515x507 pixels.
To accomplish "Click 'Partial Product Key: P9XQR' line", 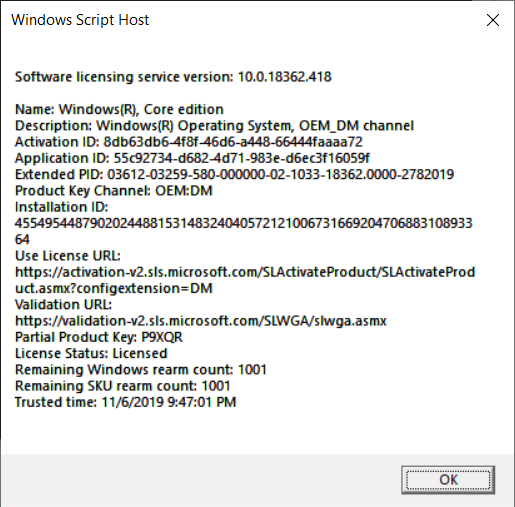I will pyautogui.click(x=99, y=337).
